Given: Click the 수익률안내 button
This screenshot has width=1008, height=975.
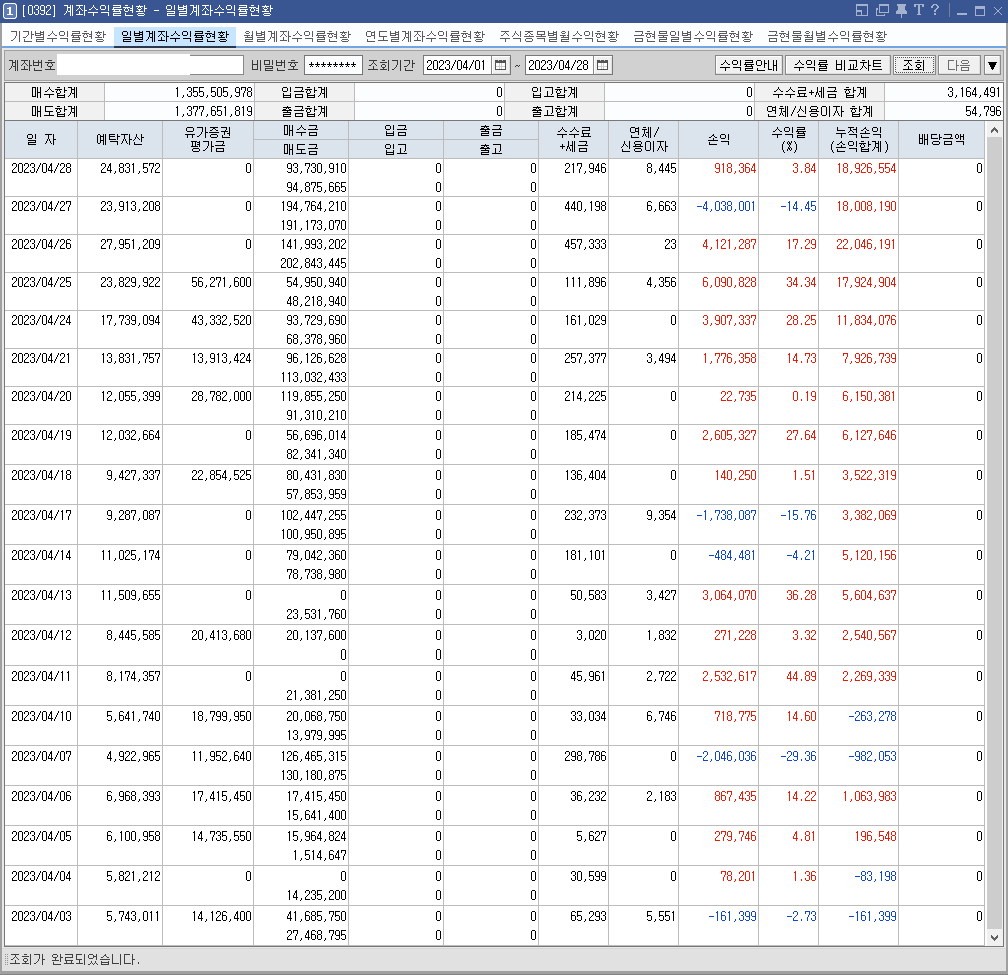Looking at the screenshot, I should click(748, 65).
